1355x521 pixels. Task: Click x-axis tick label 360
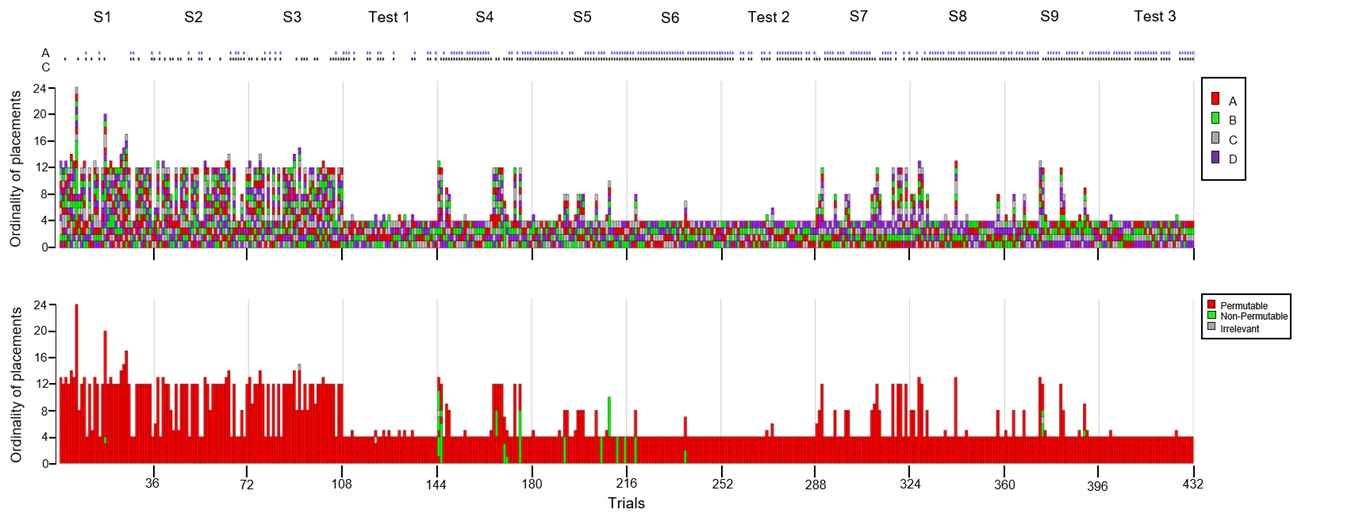(1005, 485)
